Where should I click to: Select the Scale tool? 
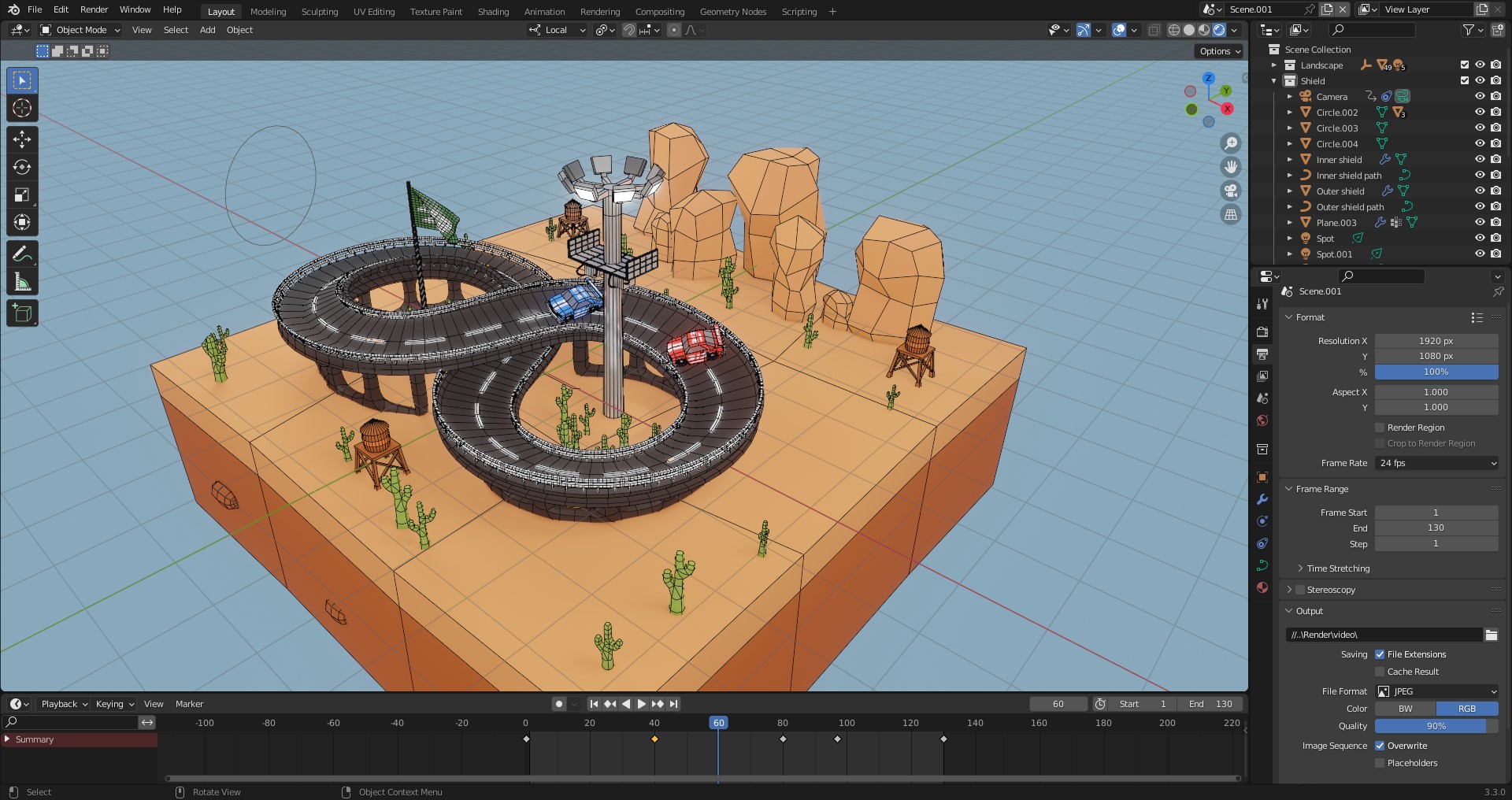tap(22, 194)
